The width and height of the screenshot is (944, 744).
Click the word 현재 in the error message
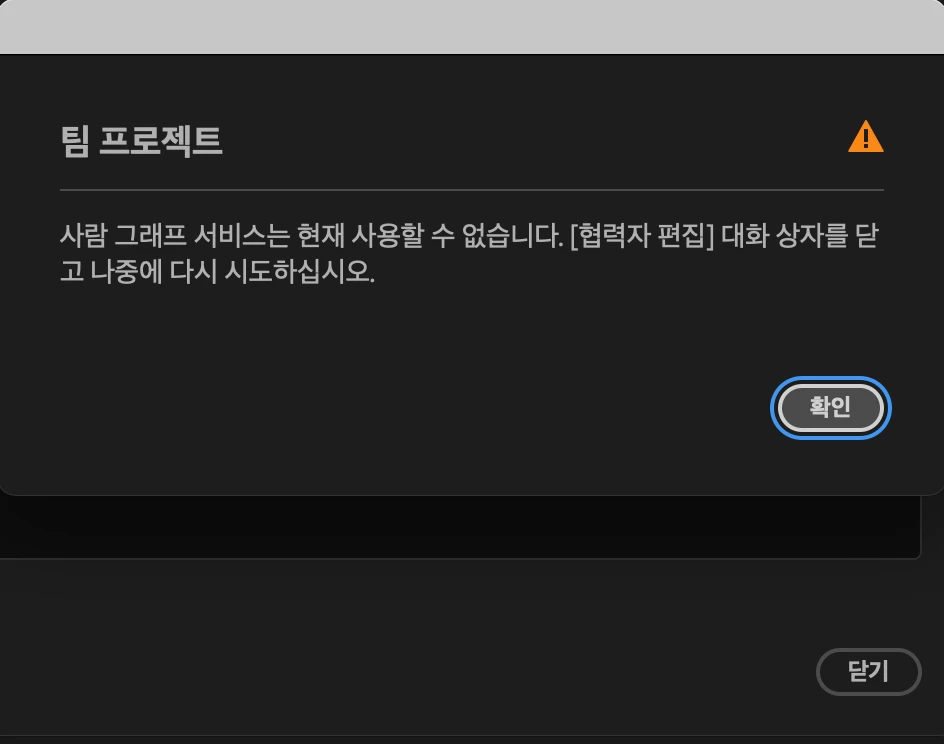tap(321, 235)
